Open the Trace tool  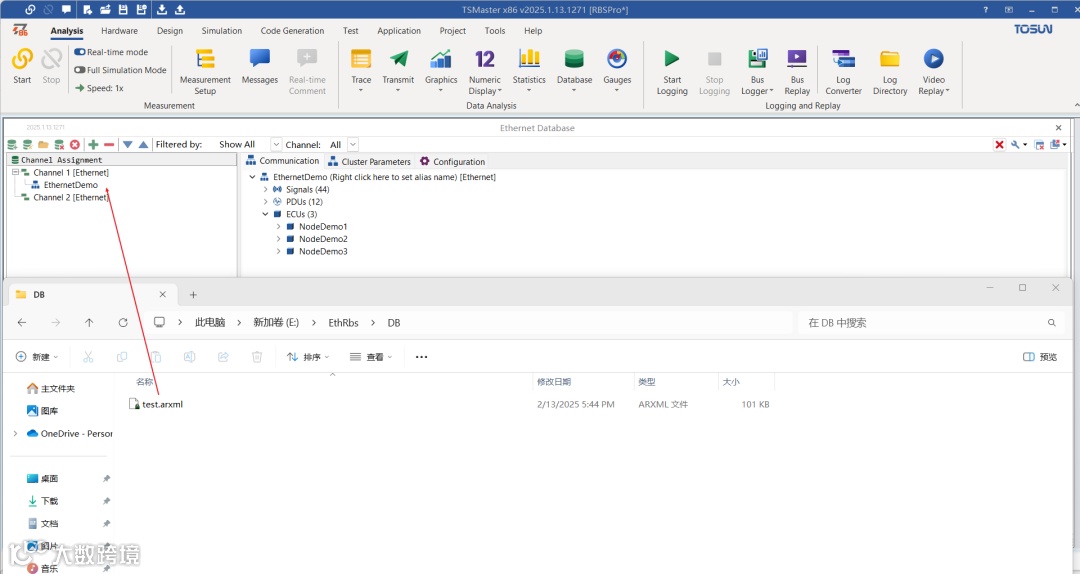[x=361, y=70]
